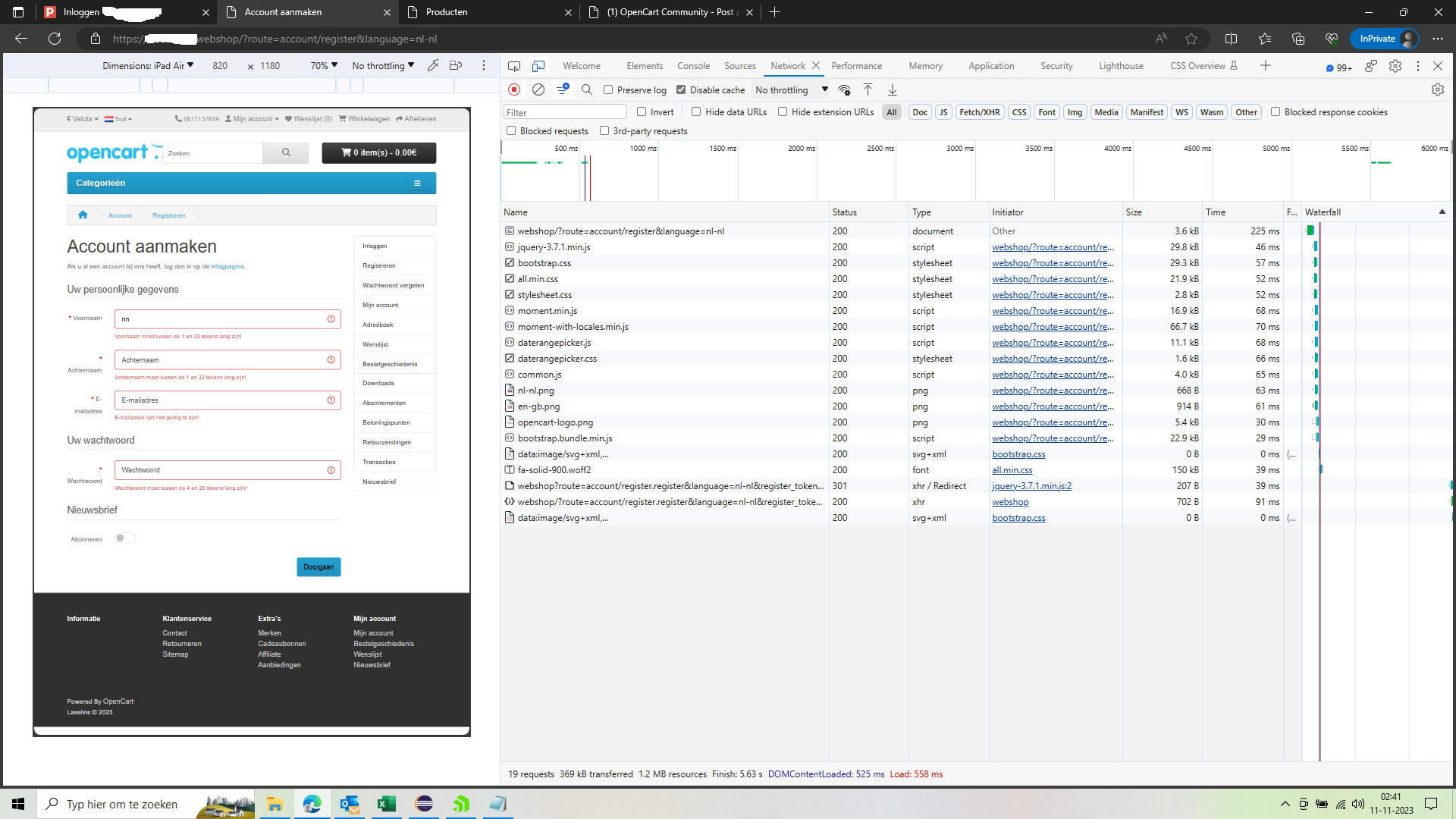This screenshot has width=1456, height=819.
Task: Refresh the browser page
Action: (x=55, y=39)
